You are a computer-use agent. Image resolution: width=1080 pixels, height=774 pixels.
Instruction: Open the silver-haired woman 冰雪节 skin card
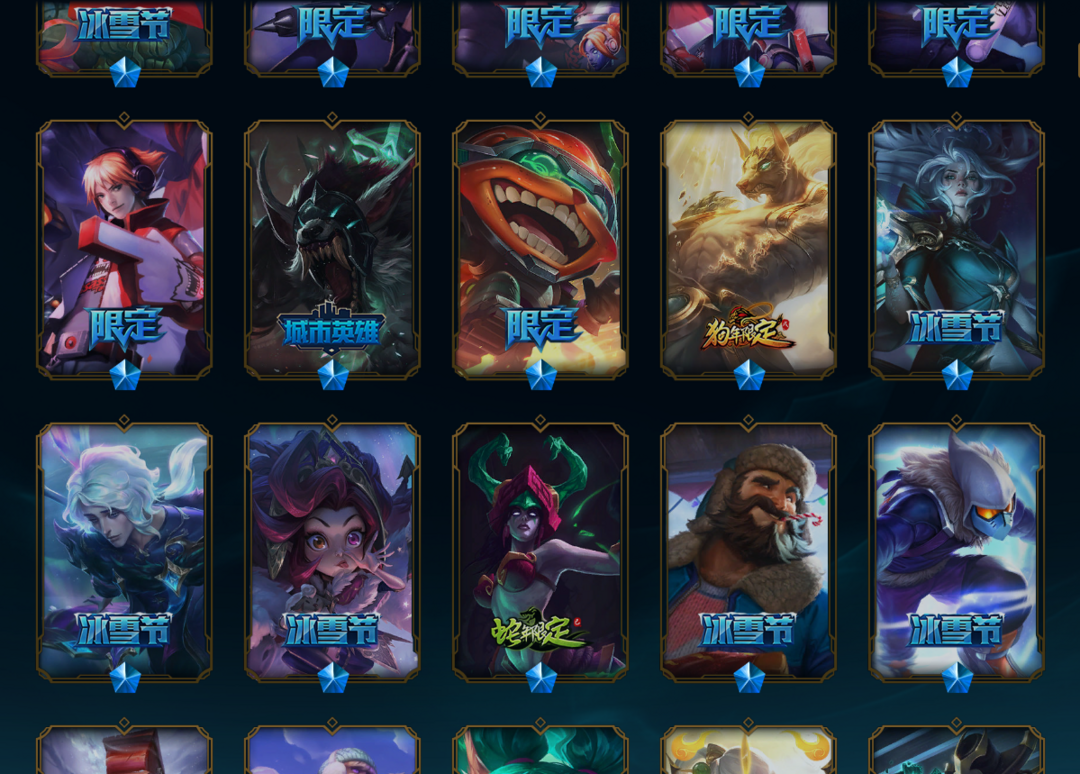pos(956,249)
